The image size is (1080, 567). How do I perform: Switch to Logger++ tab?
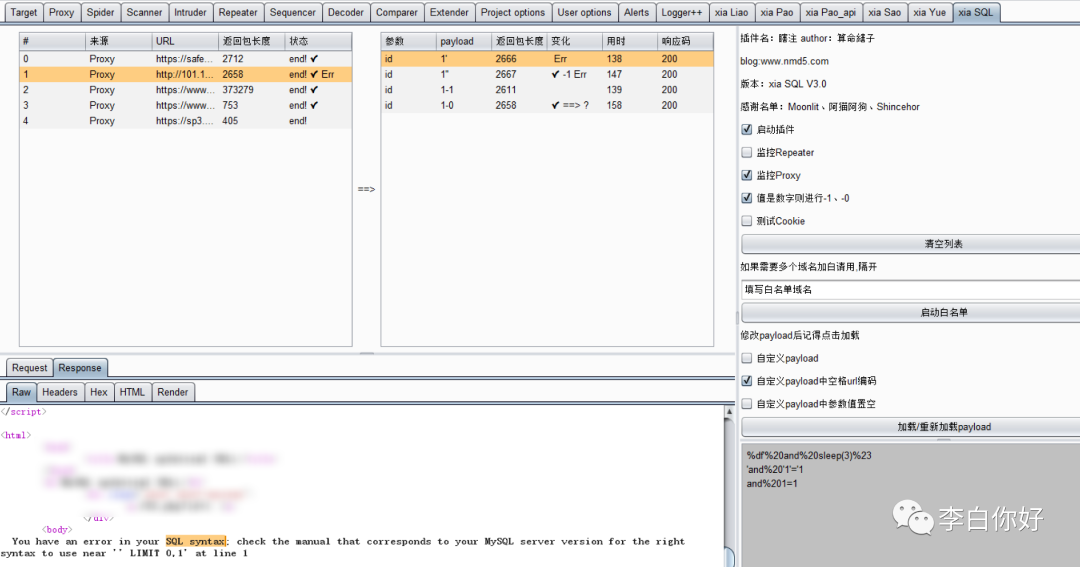[x=681, y=12]
